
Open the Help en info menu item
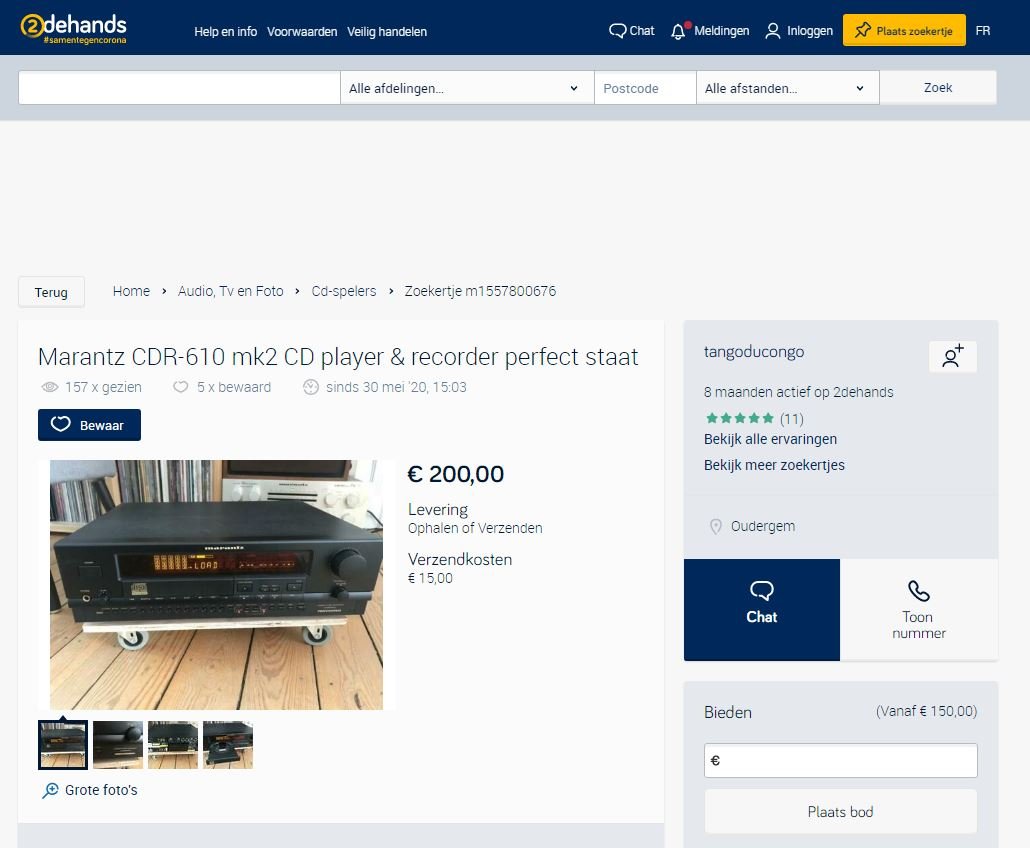[x=225, y=32]
